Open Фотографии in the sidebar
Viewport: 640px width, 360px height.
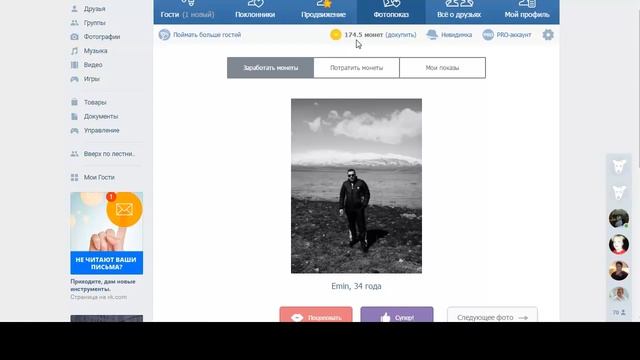click(x=102, y=37)
